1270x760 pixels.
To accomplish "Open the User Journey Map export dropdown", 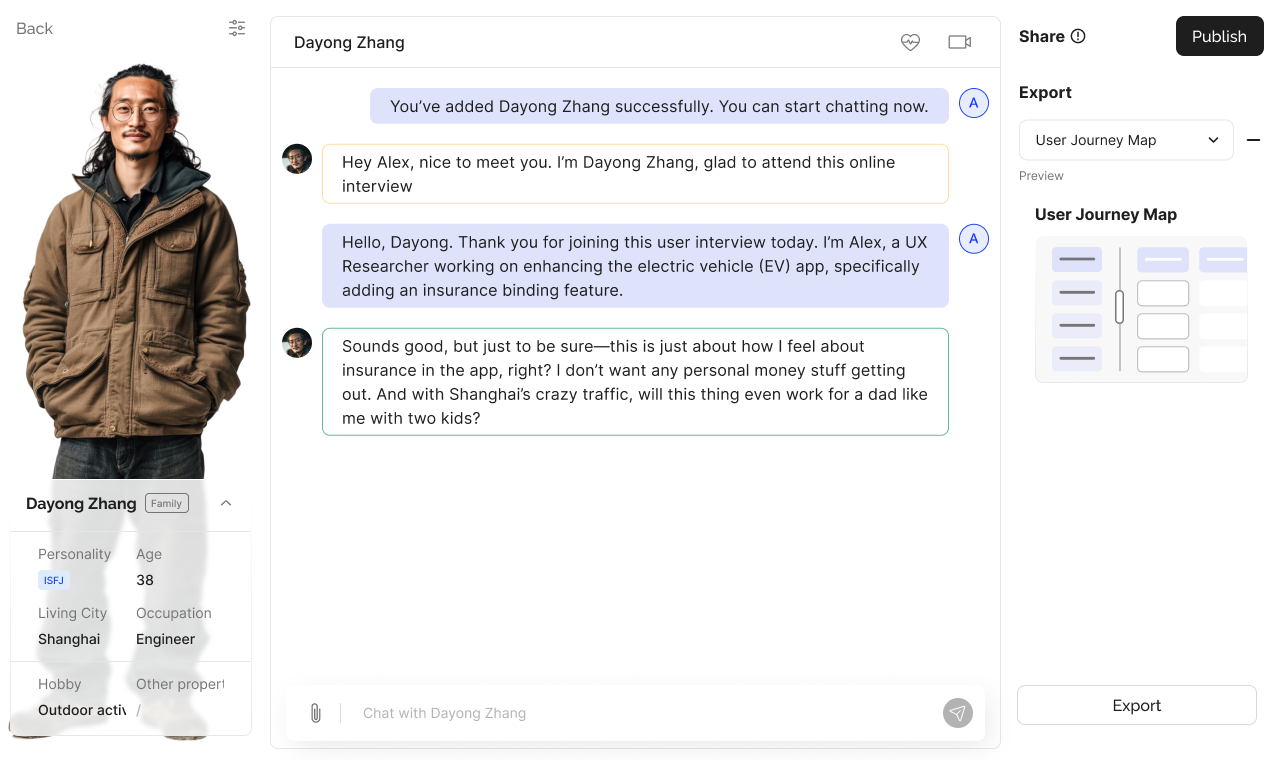I will 1126,140.
